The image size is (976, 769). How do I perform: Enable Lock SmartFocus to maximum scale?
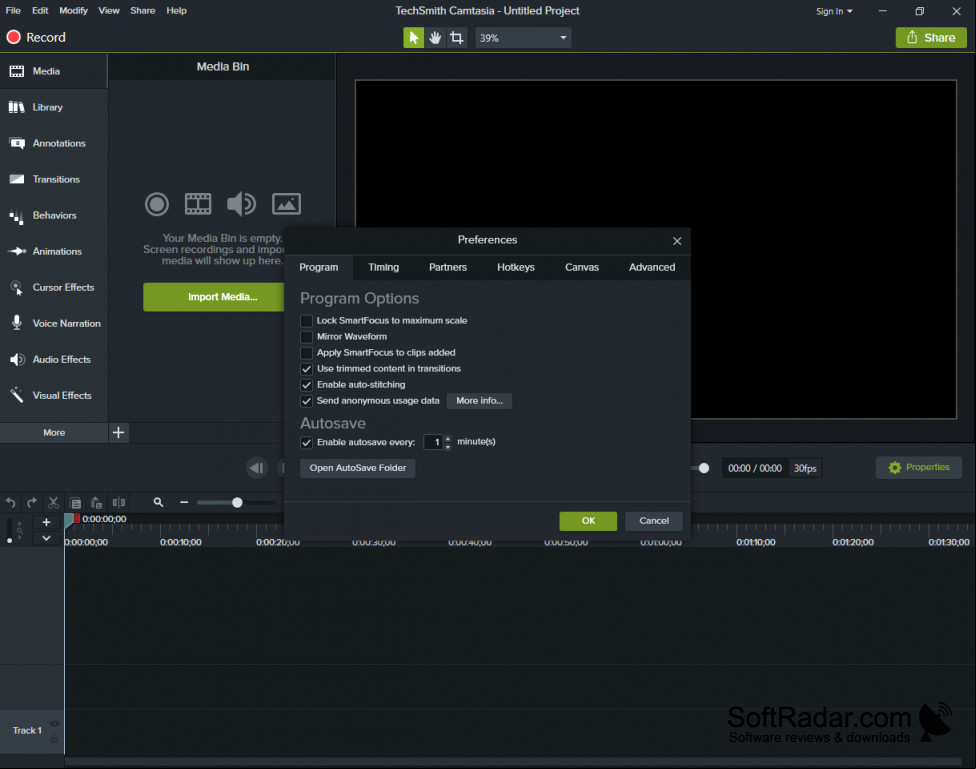pos(306,321)
